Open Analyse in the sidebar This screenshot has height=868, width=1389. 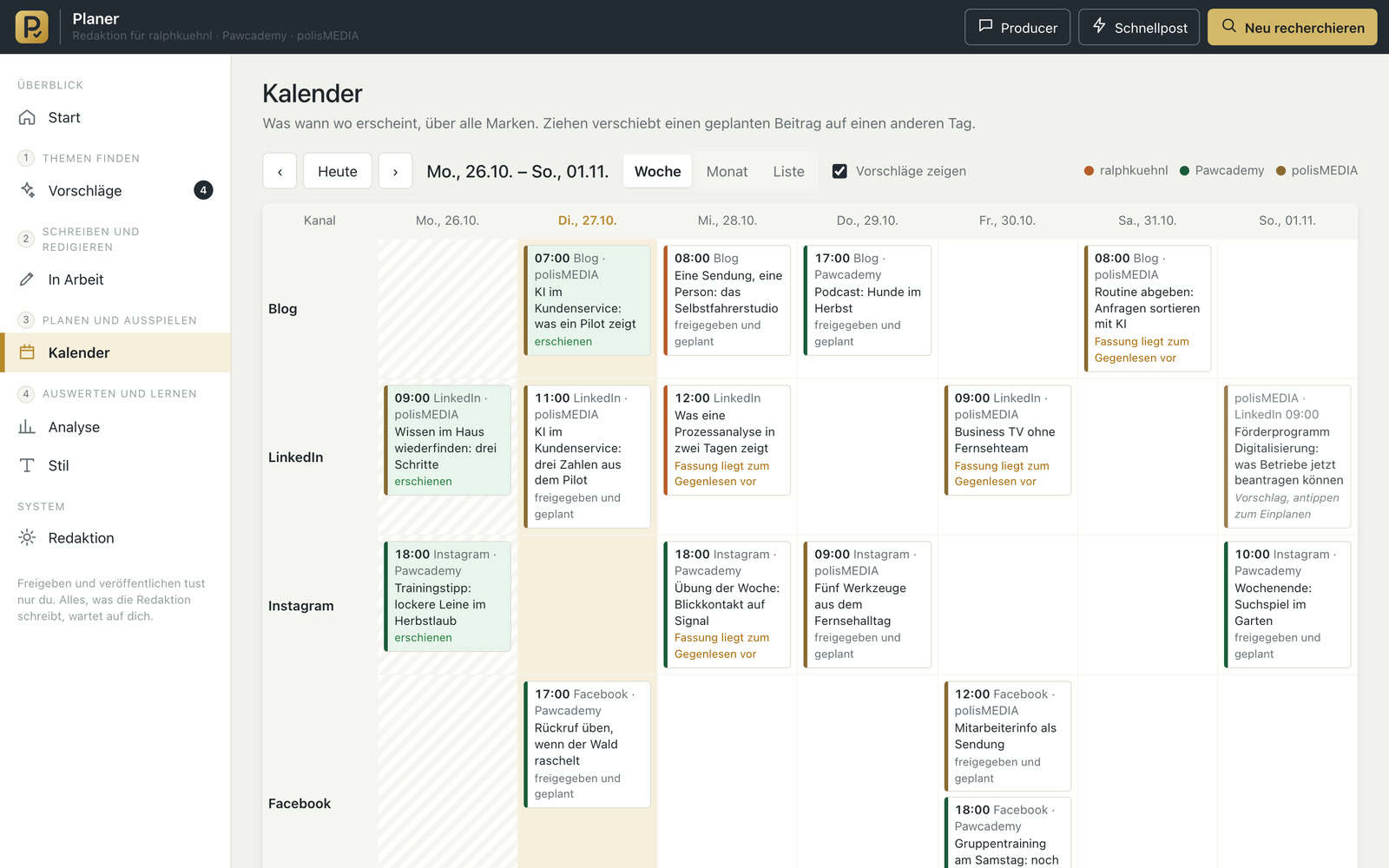(x=115, y=427)
